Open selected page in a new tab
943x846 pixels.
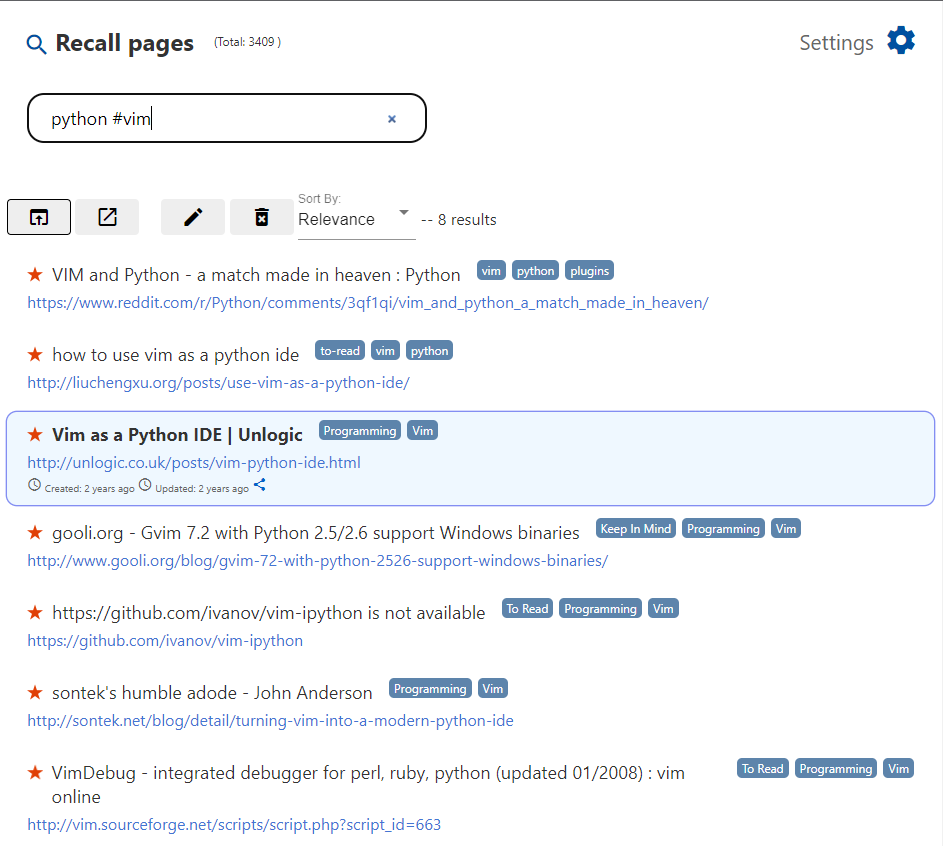point(106,216)
